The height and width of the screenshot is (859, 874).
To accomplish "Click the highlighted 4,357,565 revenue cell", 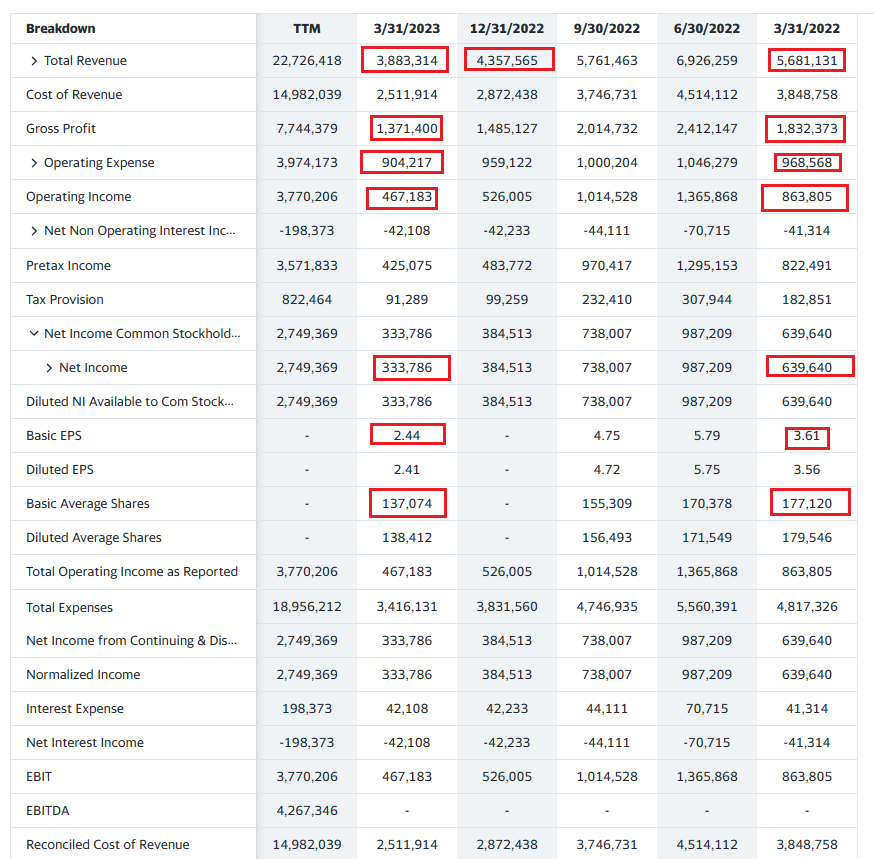I will pyautogui.click(x=507, y=61).
